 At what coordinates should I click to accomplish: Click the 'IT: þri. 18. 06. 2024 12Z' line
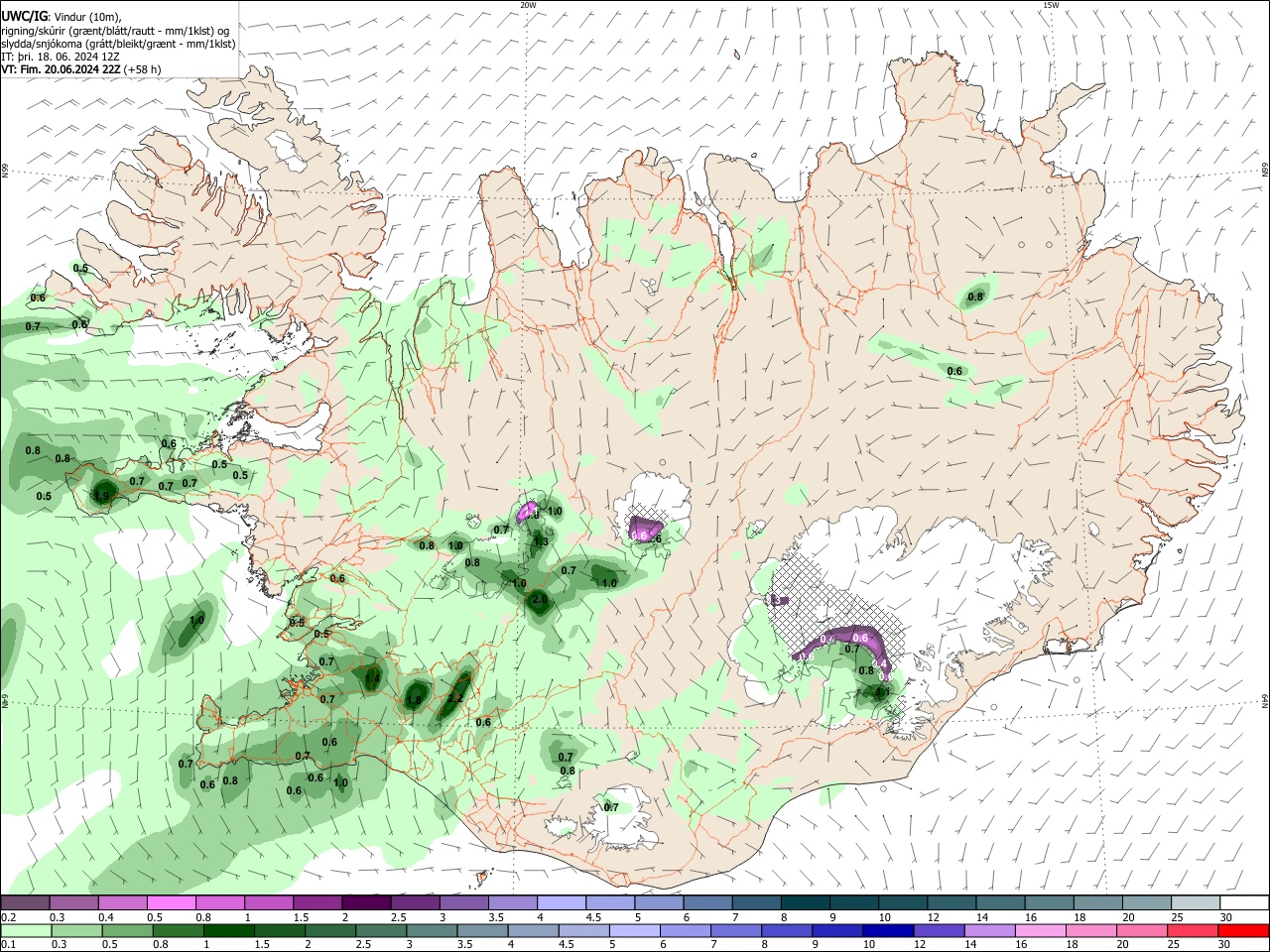62,57
